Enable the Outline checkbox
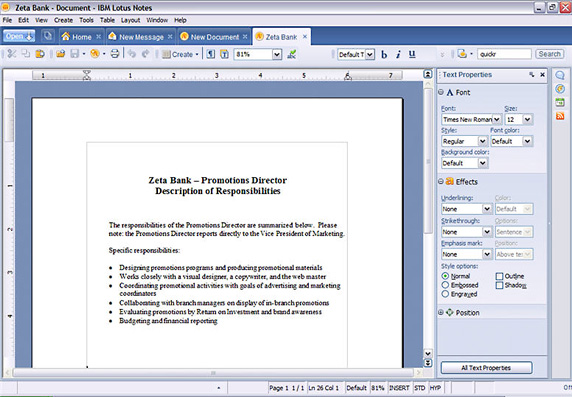Viewport: 572px width, 397px height. pyautogui.click(x=499, y=276)
